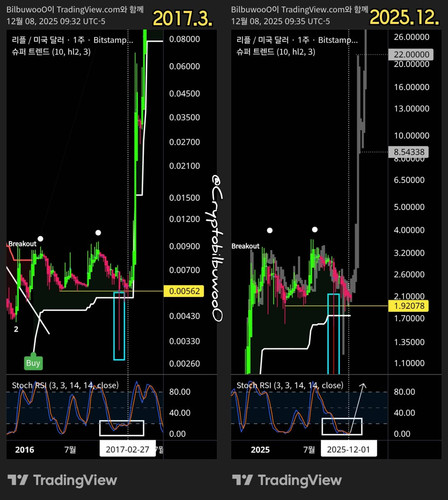Click the 1.70000 price axis value
The image size is (448, 500).
(409, 318)
